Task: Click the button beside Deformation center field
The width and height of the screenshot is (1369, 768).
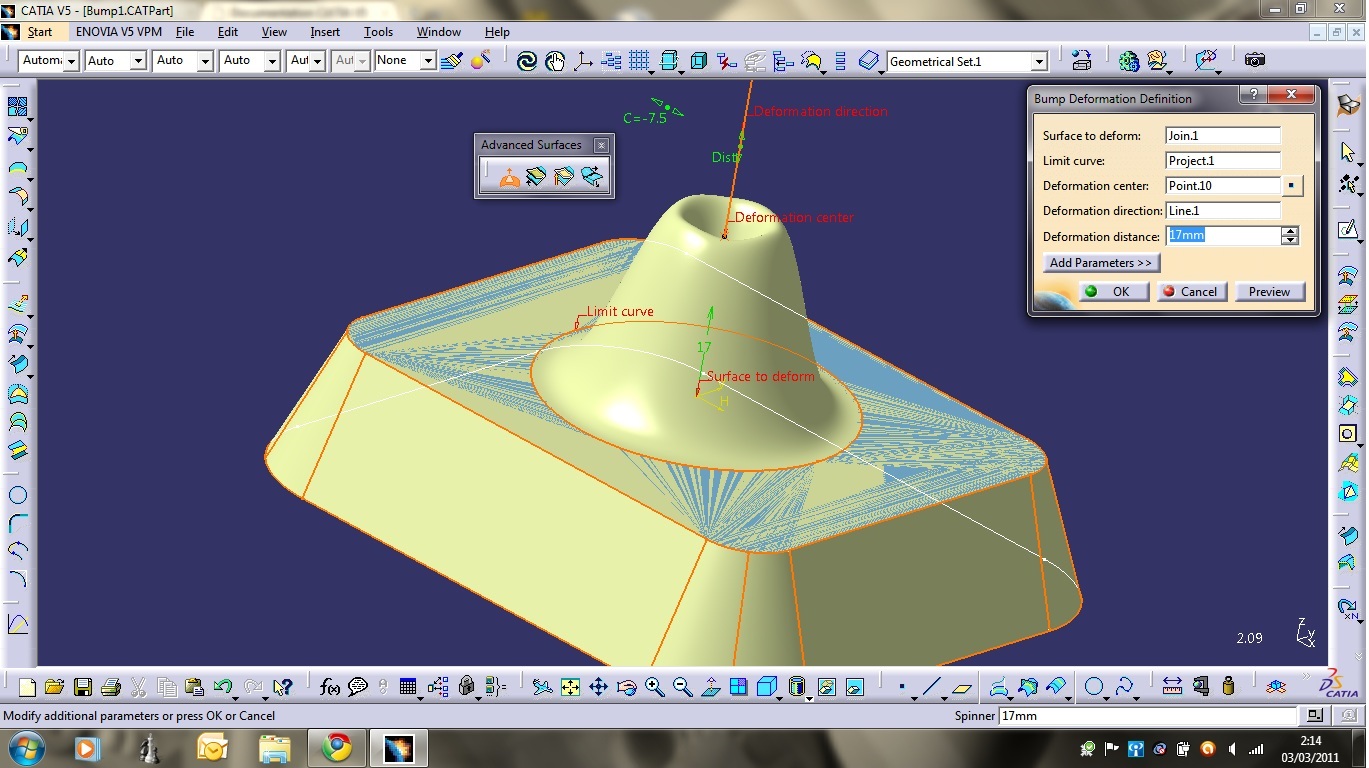Action: (1293, 186)
